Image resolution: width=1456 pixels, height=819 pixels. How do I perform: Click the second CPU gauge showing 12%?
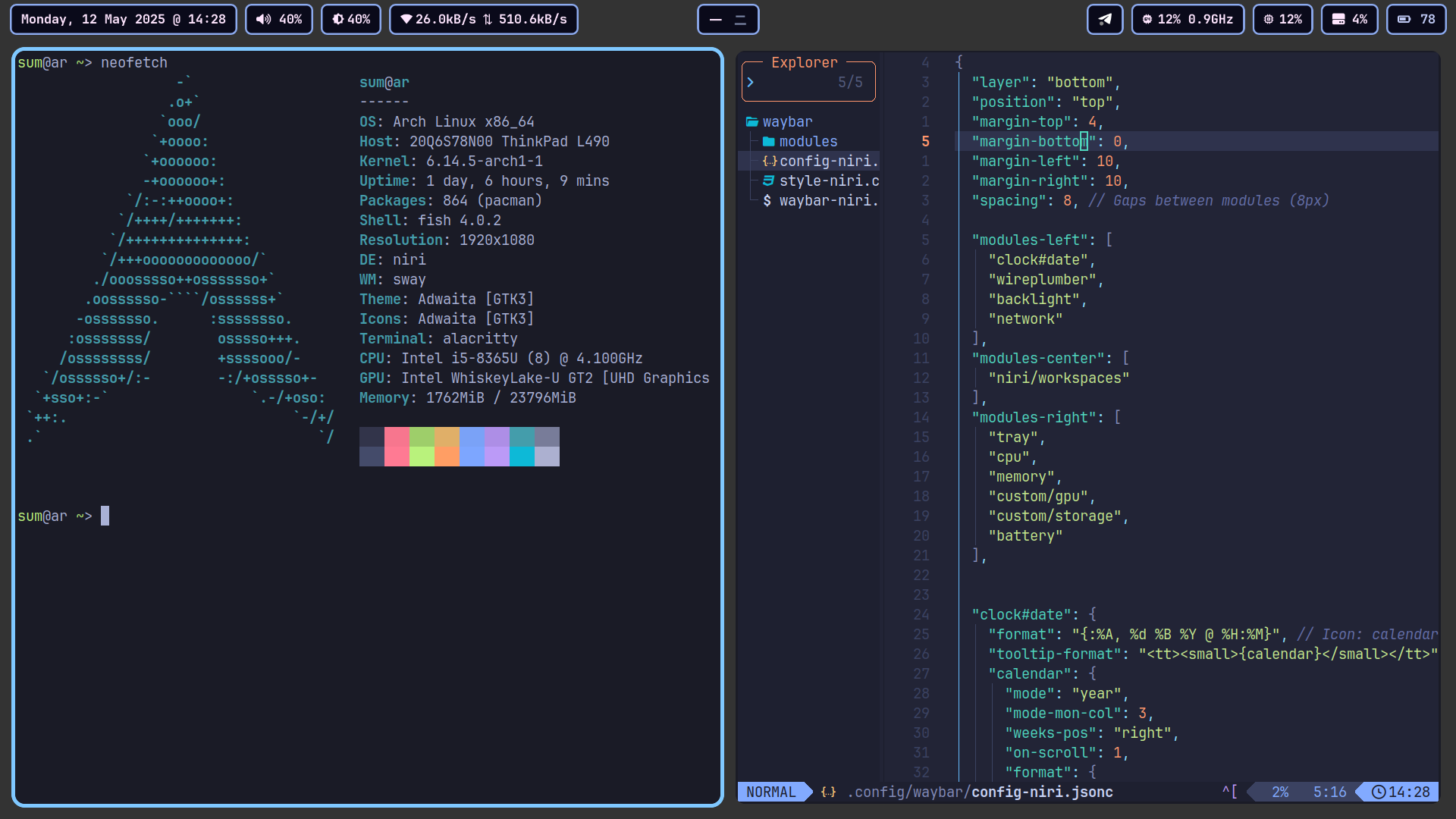click(x=1282, y=19)
